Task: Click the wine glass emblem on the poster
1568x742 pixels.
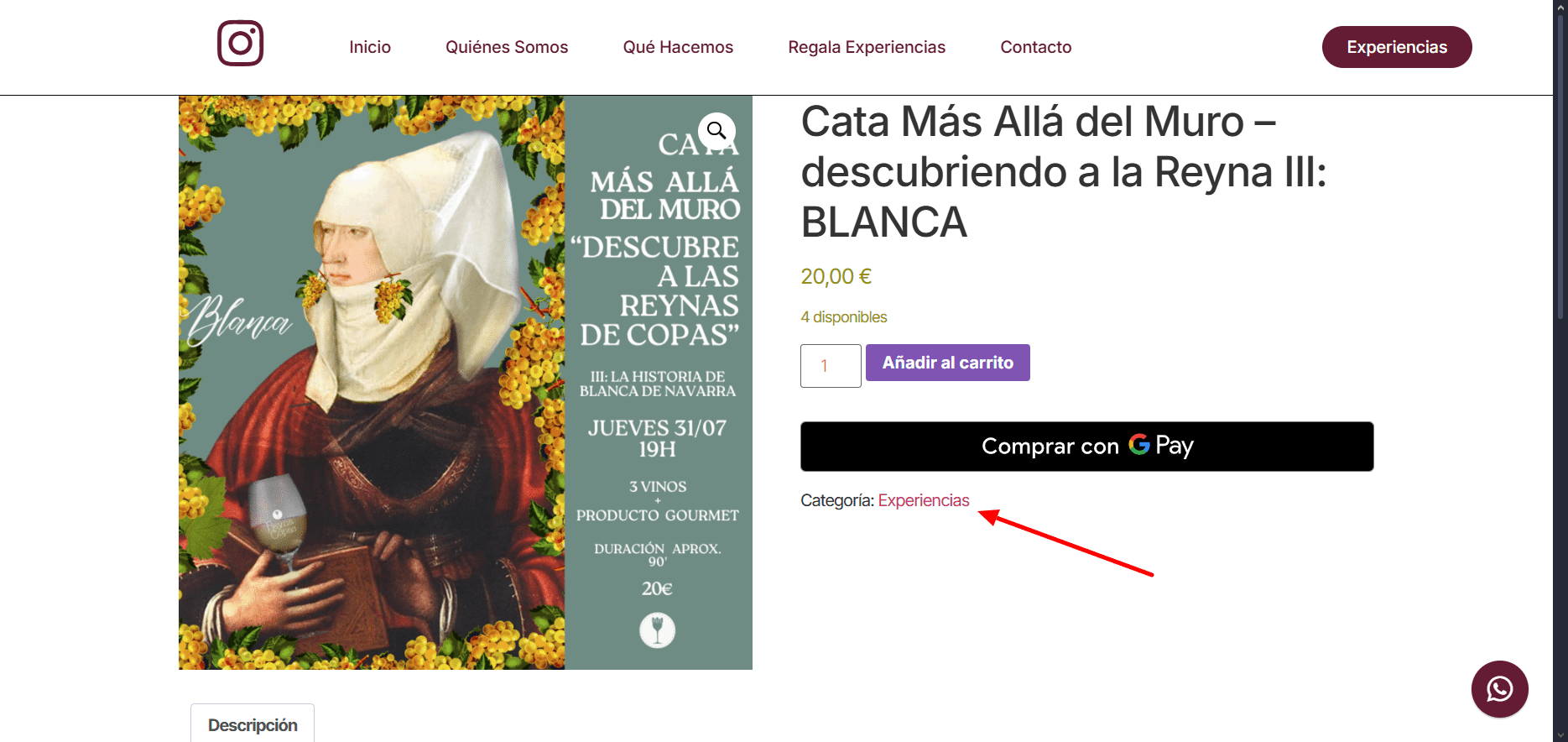Action: 657,630
